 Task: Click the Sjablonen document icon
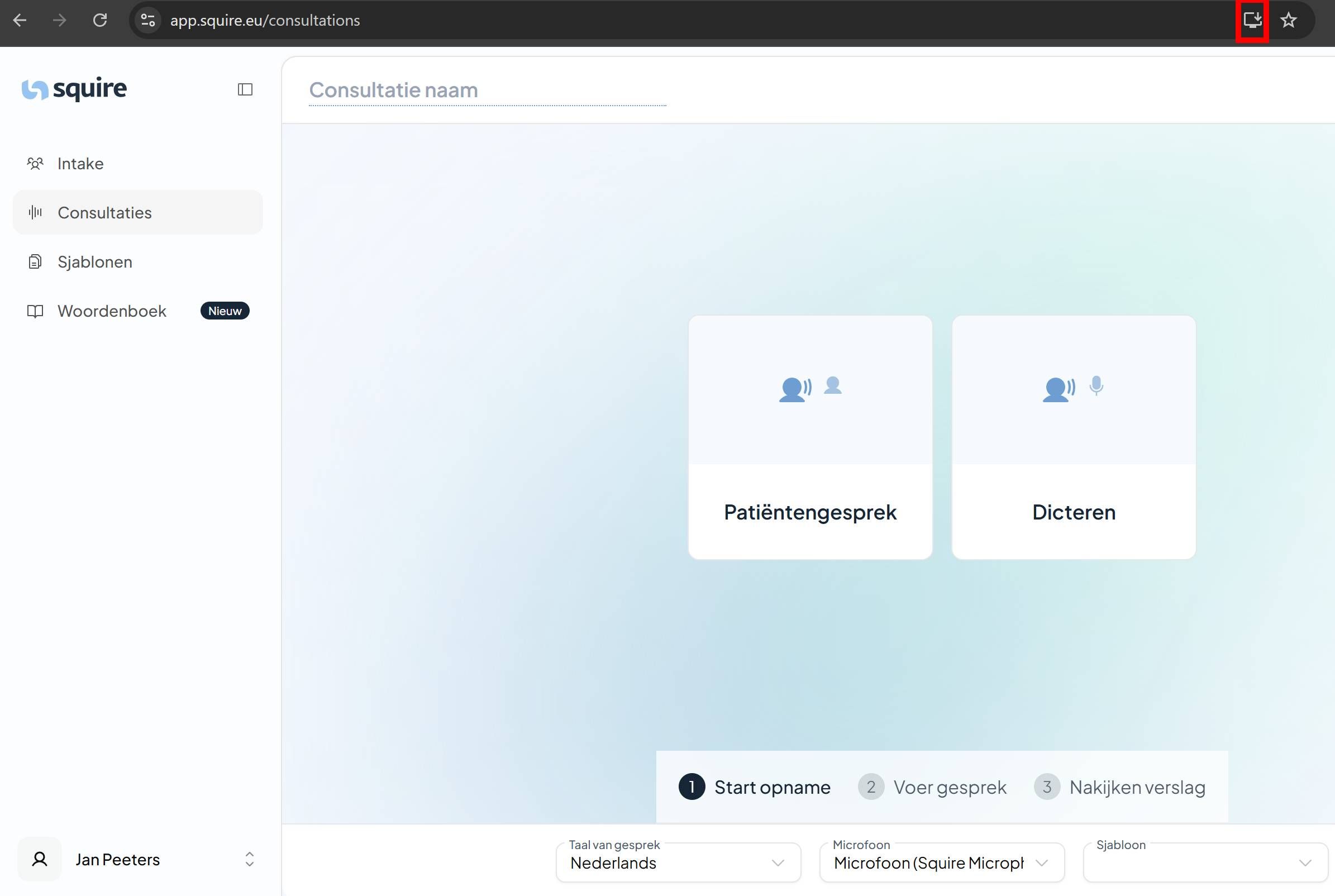35,262
